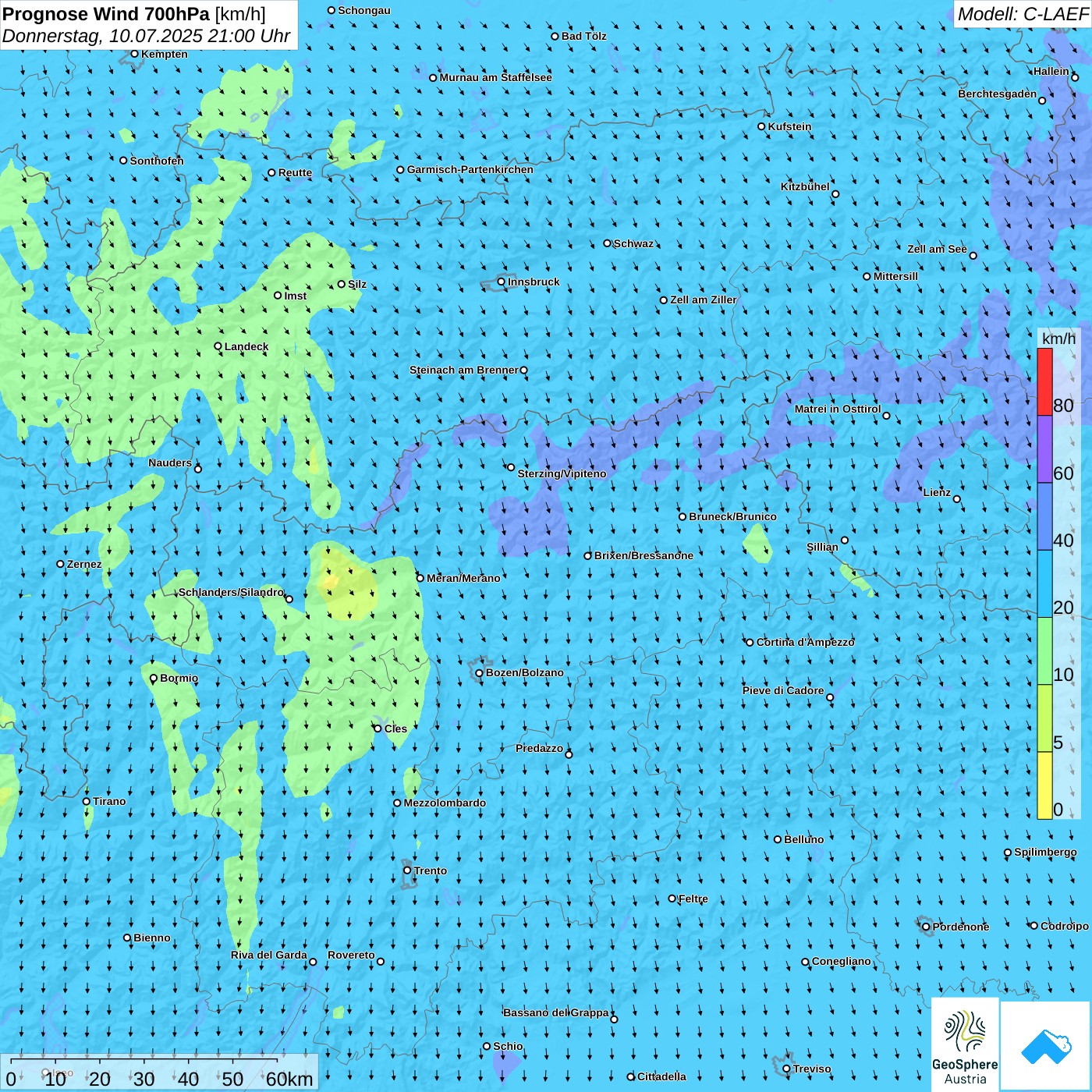Screen dimensions: 1092x1092
Task: Click the blue bird app logo
Action: click(x=1046, y=1046)
